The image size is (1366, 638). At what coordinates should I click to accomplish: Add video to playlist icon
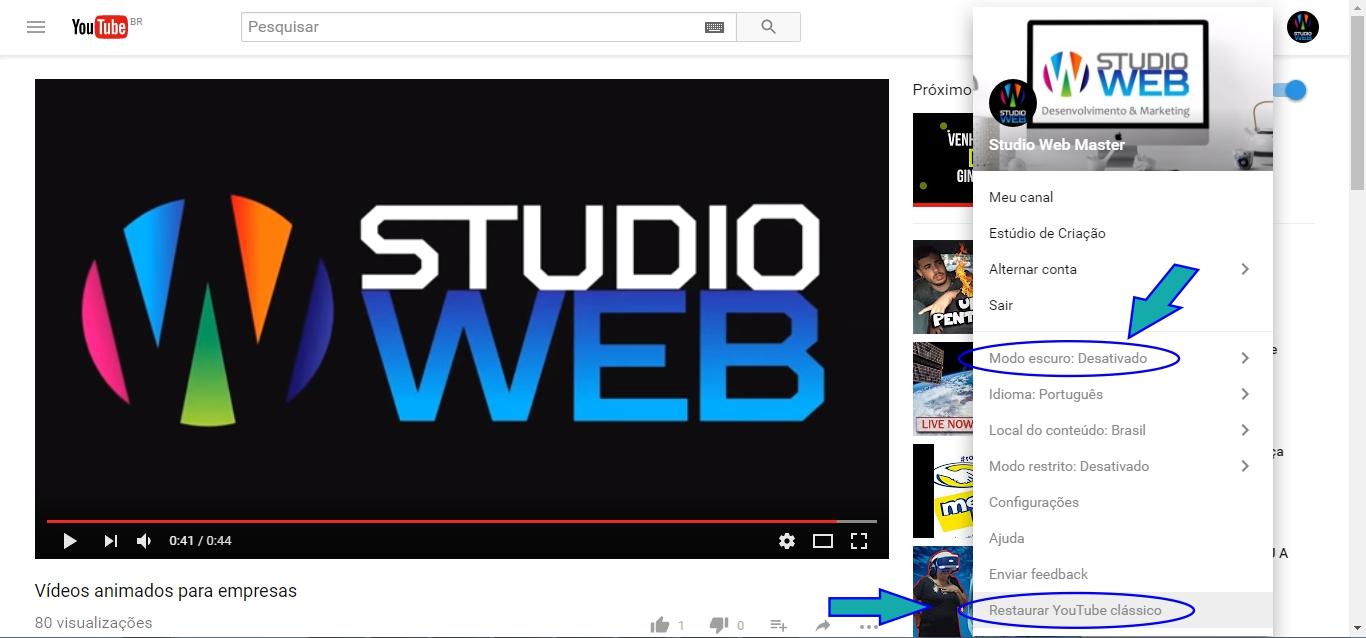point(778,624)
